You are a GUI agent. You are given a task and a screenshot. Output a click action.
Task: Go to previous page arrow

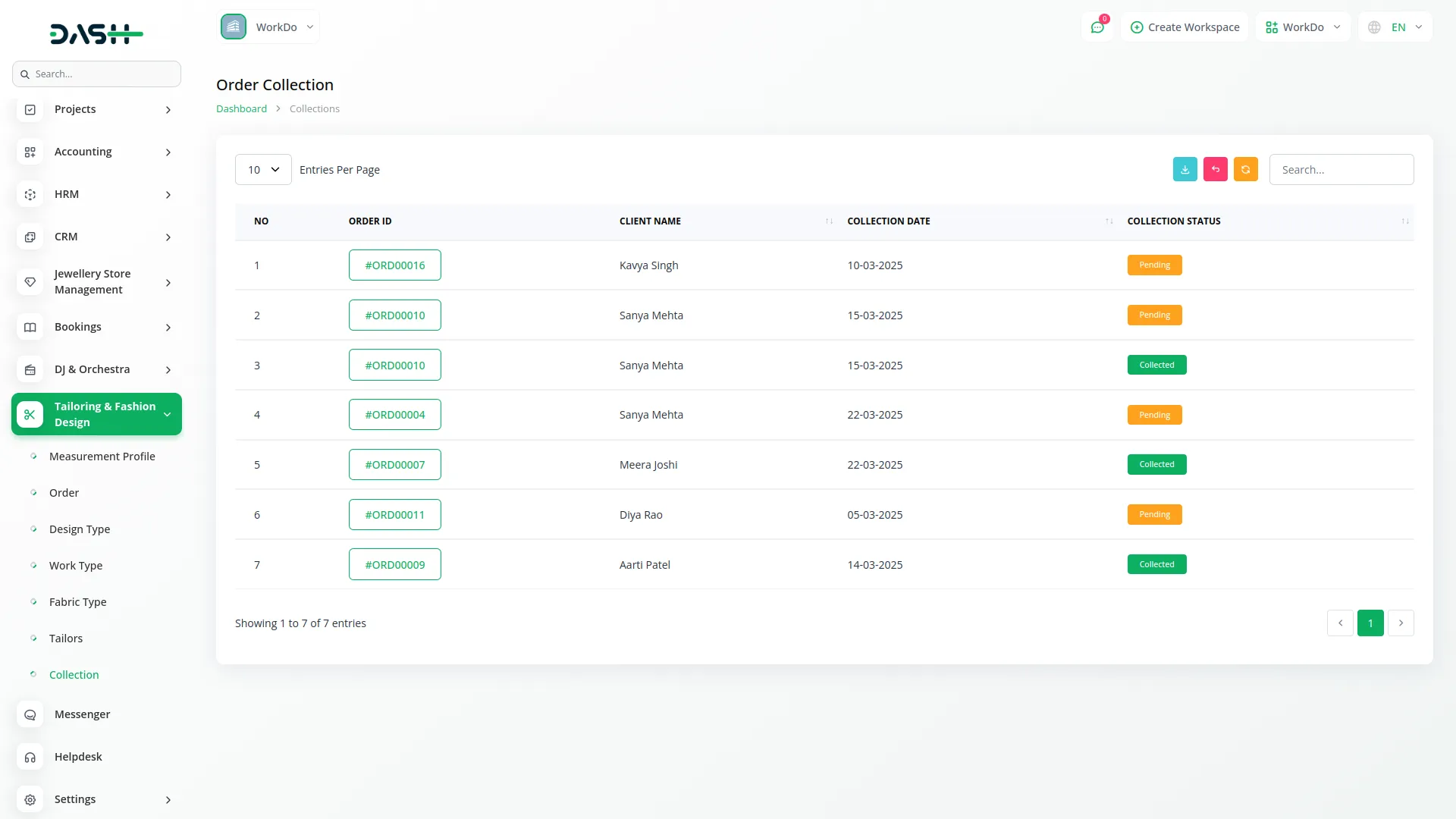[x=1340, y=623]
